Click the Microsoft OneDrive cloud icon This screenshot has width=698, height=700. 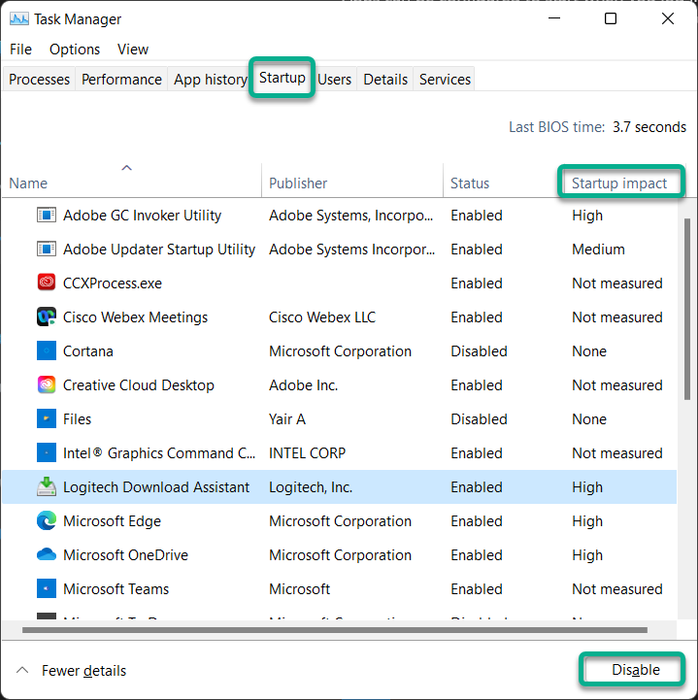pos(46,554)
